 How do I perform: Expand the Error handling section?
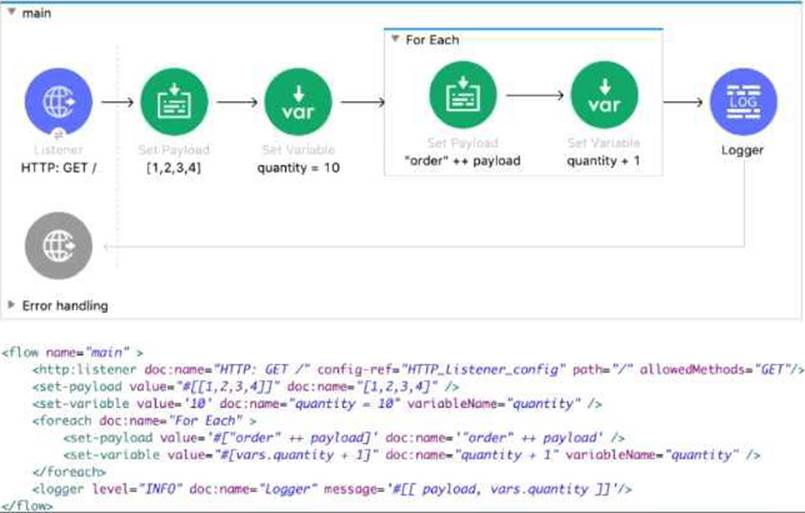11,305
